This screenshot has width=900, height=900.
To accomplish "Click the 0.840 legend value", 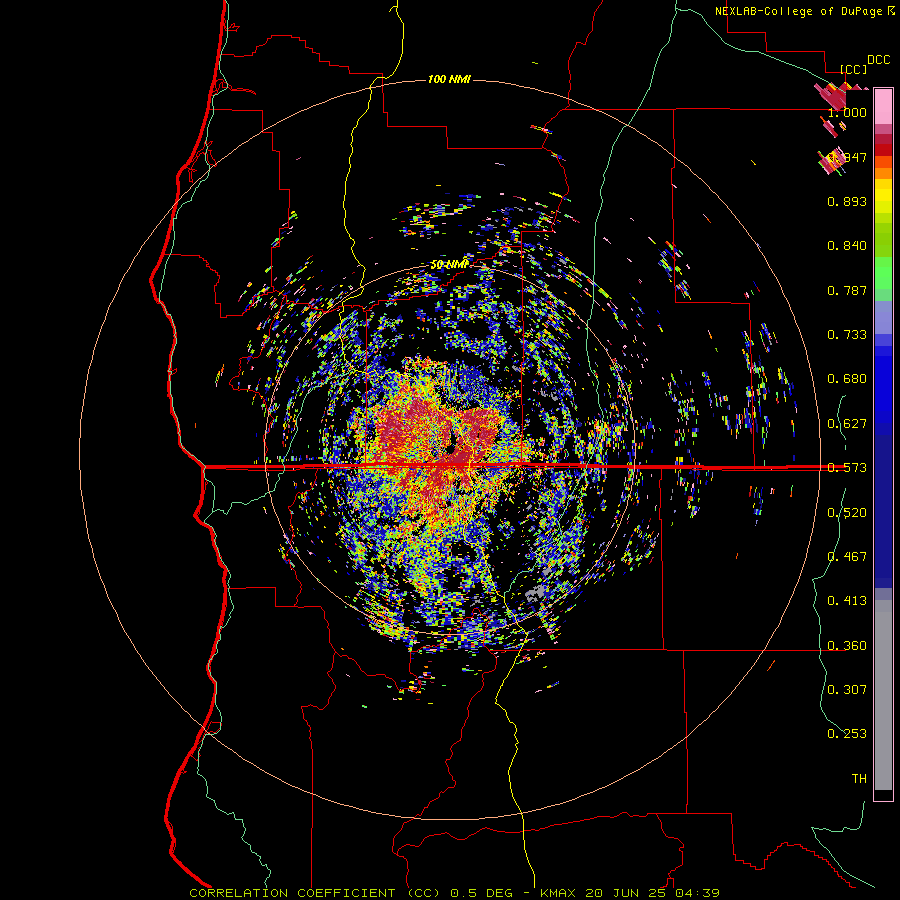I will (x=847, y=246).
